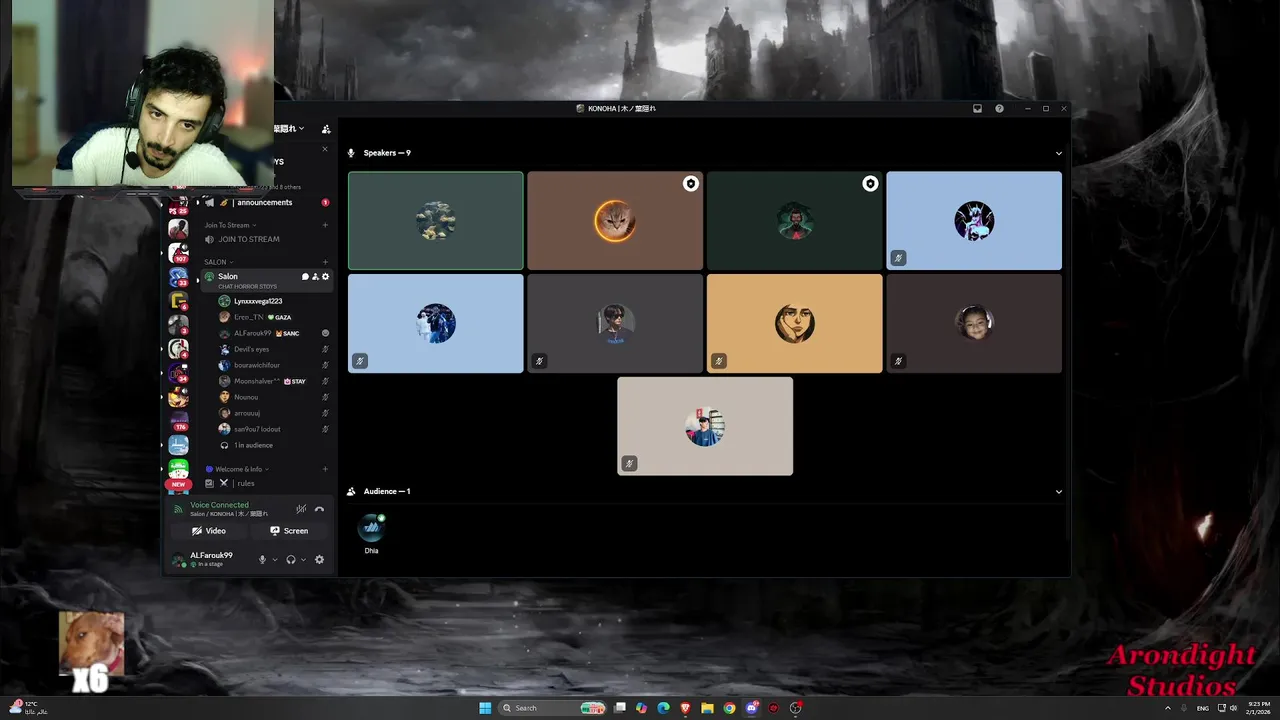Click the Voice Connected status text

click(x=220, y=505)
